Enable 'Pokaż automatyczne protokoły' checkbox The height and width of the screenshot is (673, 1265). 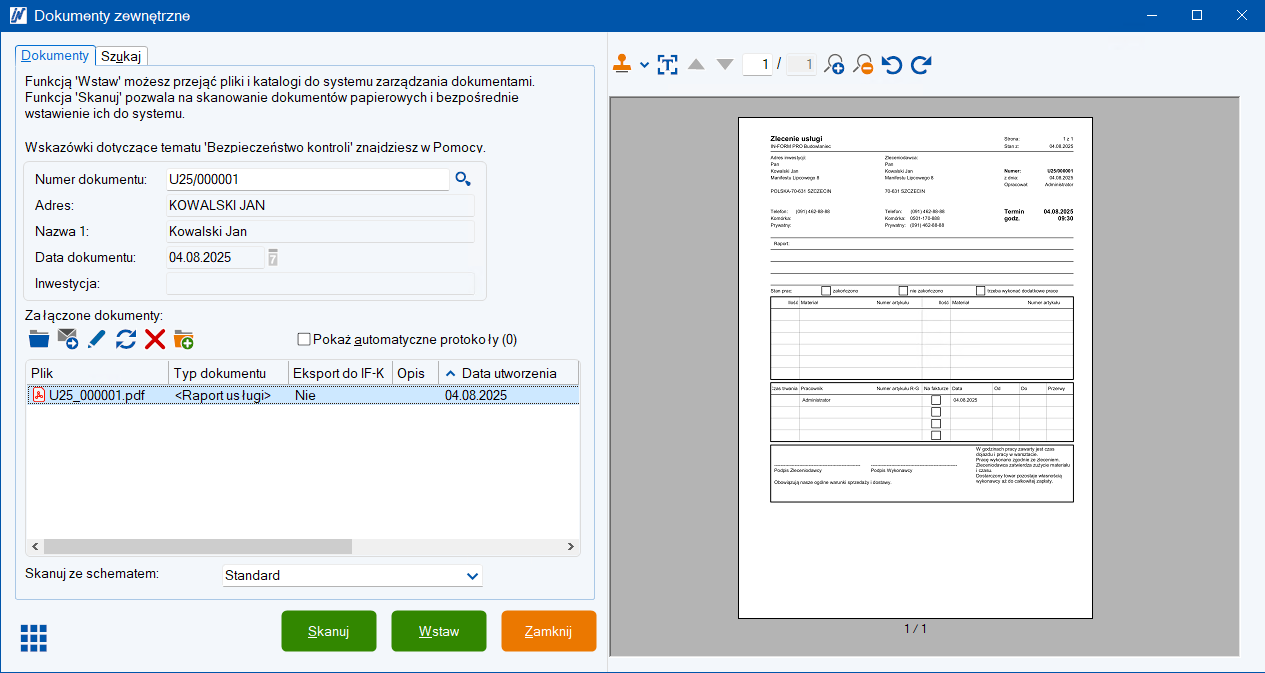(x=304, y=339)
